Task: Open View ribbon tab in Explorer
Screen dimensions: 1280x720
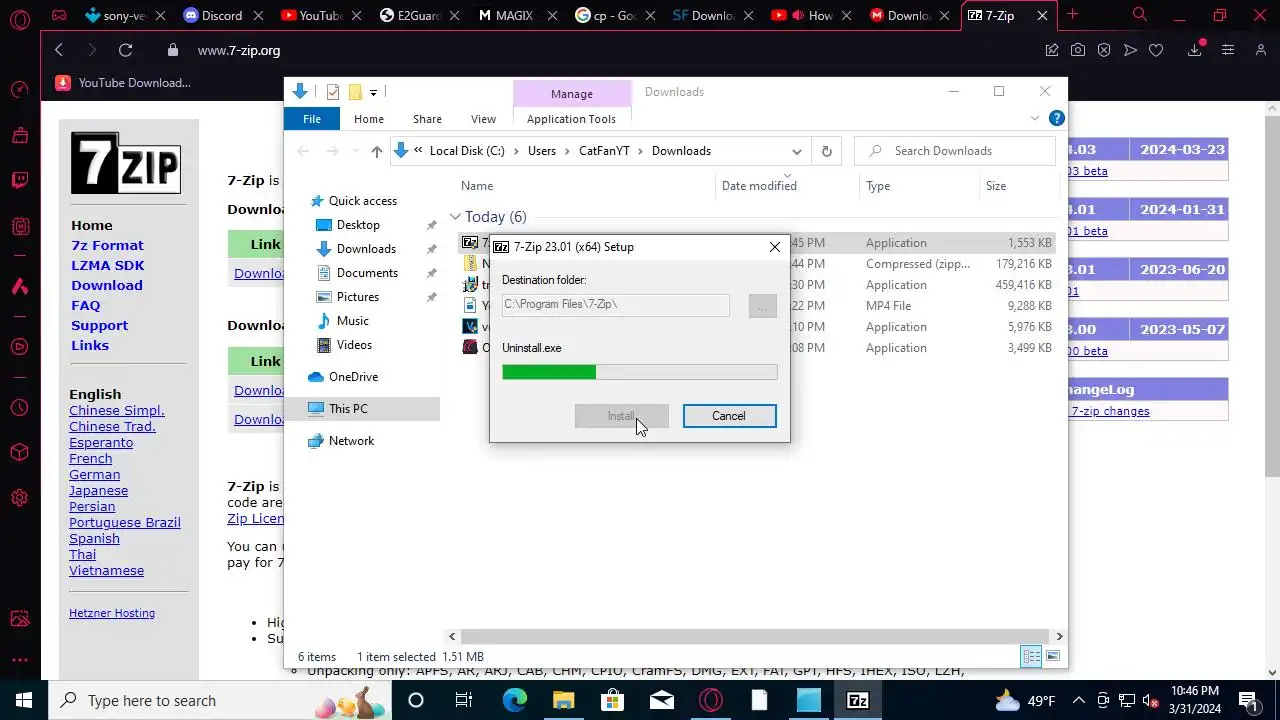Action: (x=483, y=119)
